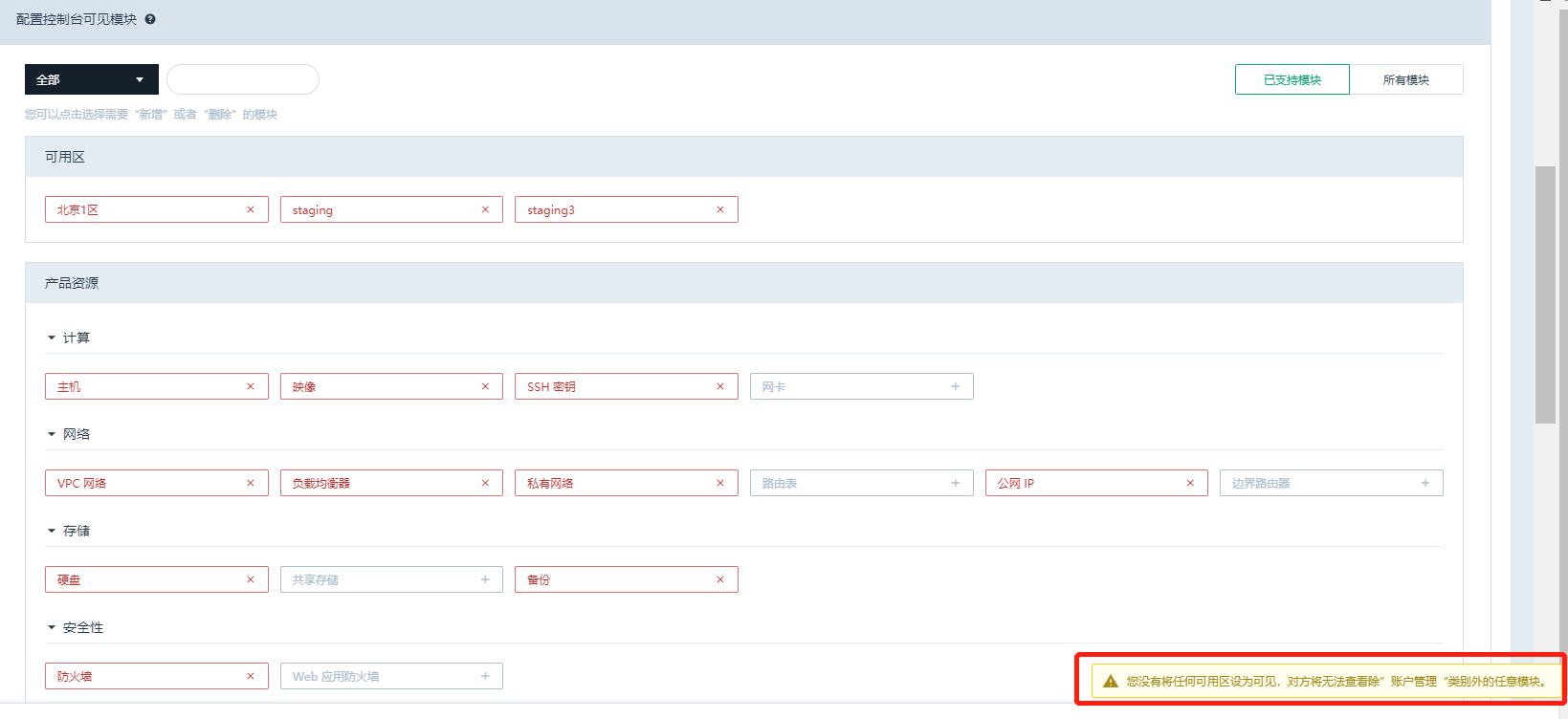Remove 北京1区 zone via its x icon
This screenshot has height=719, width=1568.
point(251,209)
